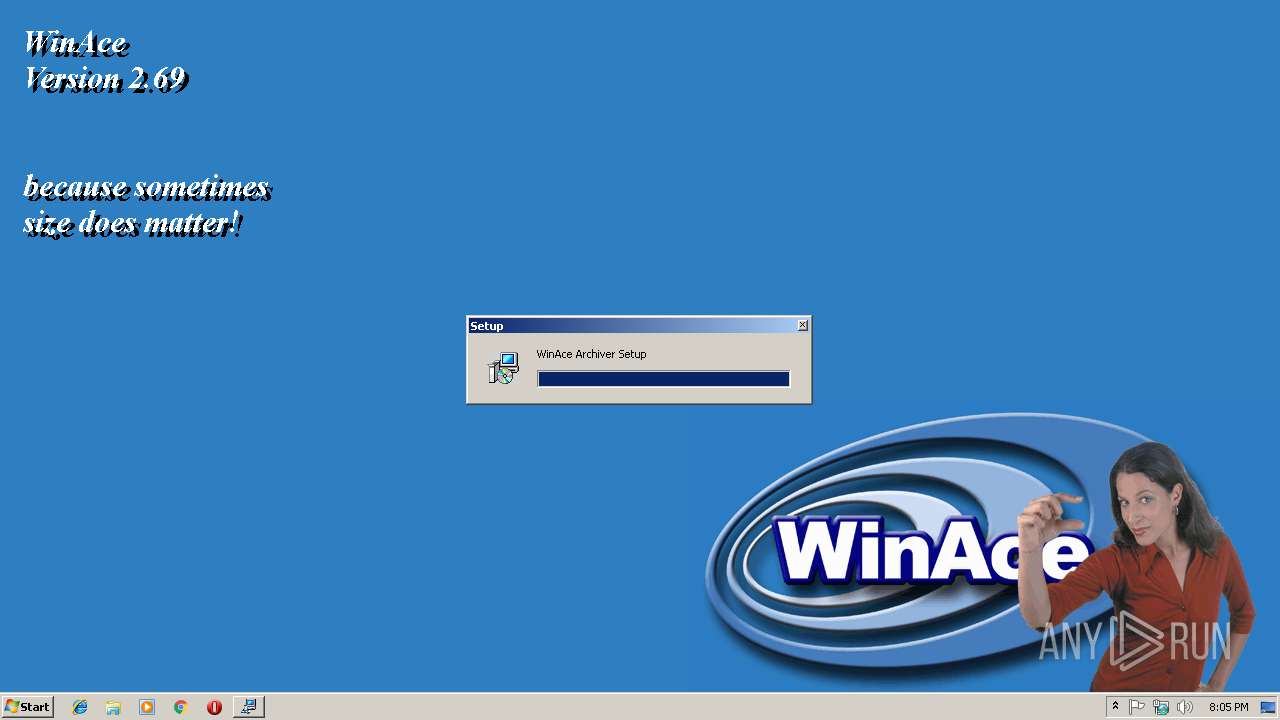The height and width of the screenshot is (720, 1280).
Task: Open the network status tray icon
Action: click(x=1161, y=707)
